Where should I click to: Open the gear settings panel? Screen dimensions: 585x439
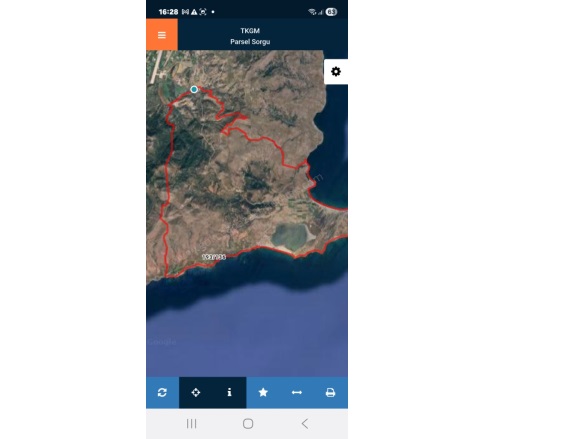click(336, 71)
